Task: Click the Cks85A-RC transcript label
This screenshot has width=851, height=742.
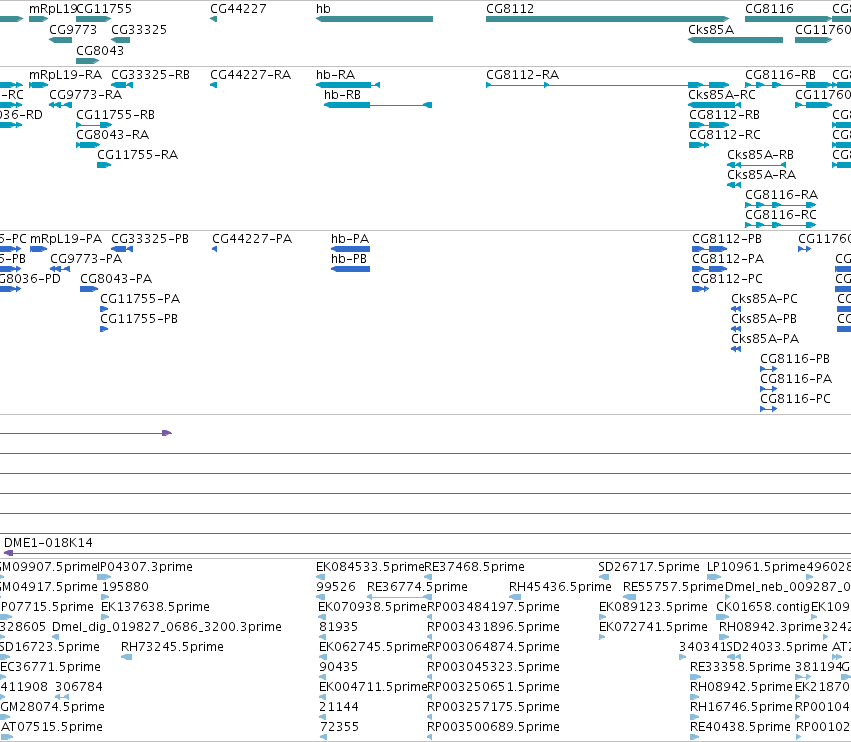Action: (722, 94)
